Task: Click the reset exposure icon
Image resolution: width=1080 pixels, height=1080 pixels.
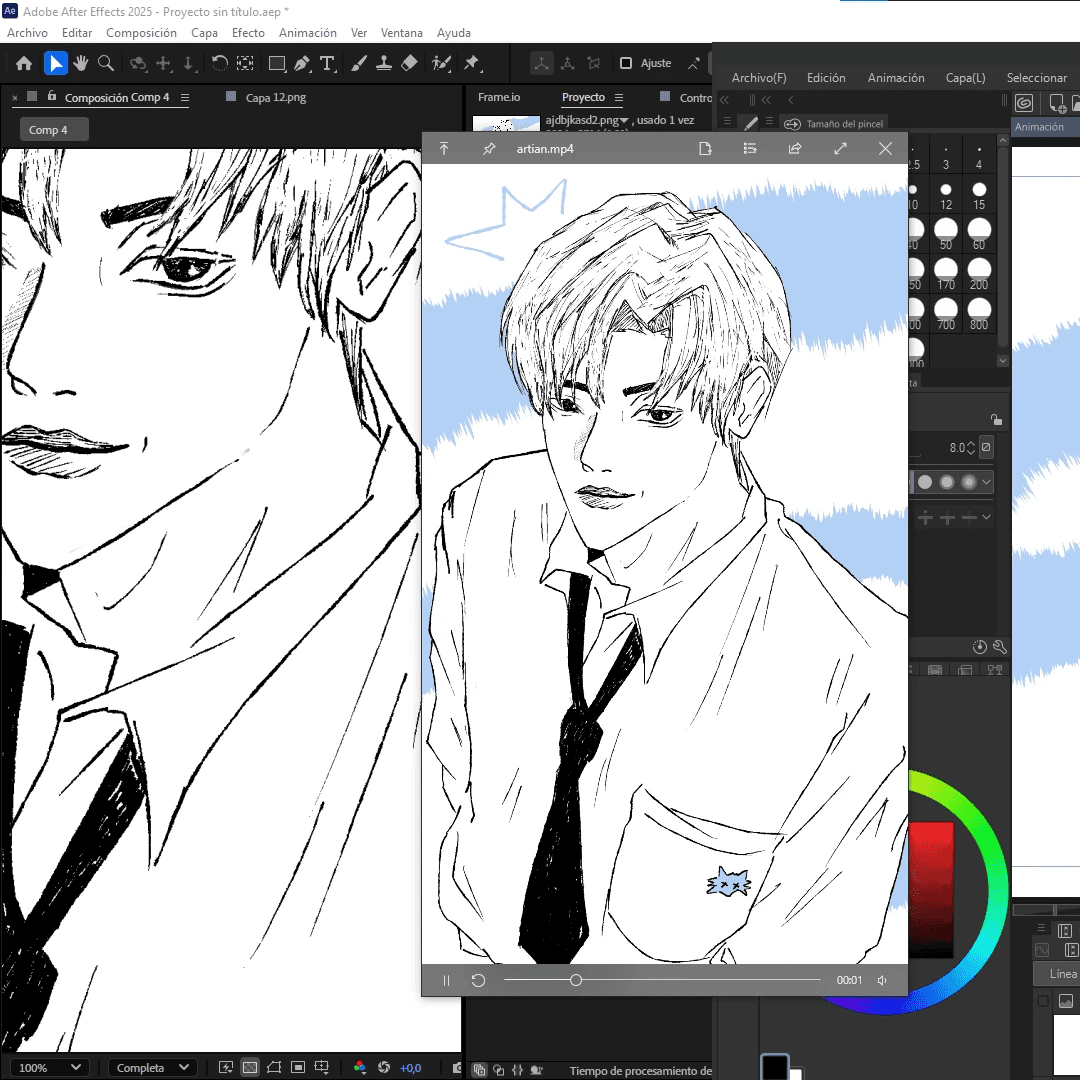Action: click(384, 1067)
